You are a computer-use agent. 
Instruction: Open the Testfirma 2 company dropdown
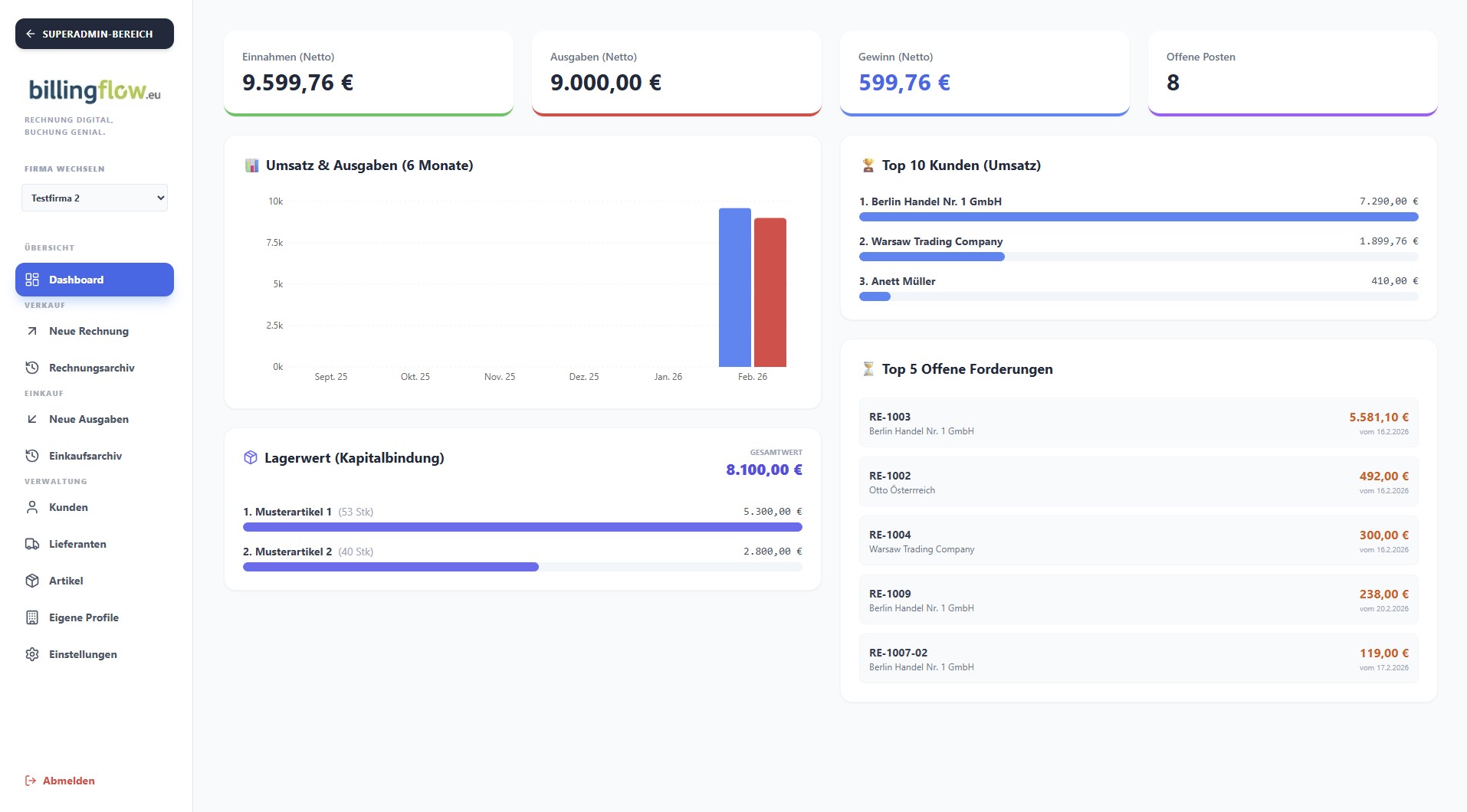[x=94, y=198]
